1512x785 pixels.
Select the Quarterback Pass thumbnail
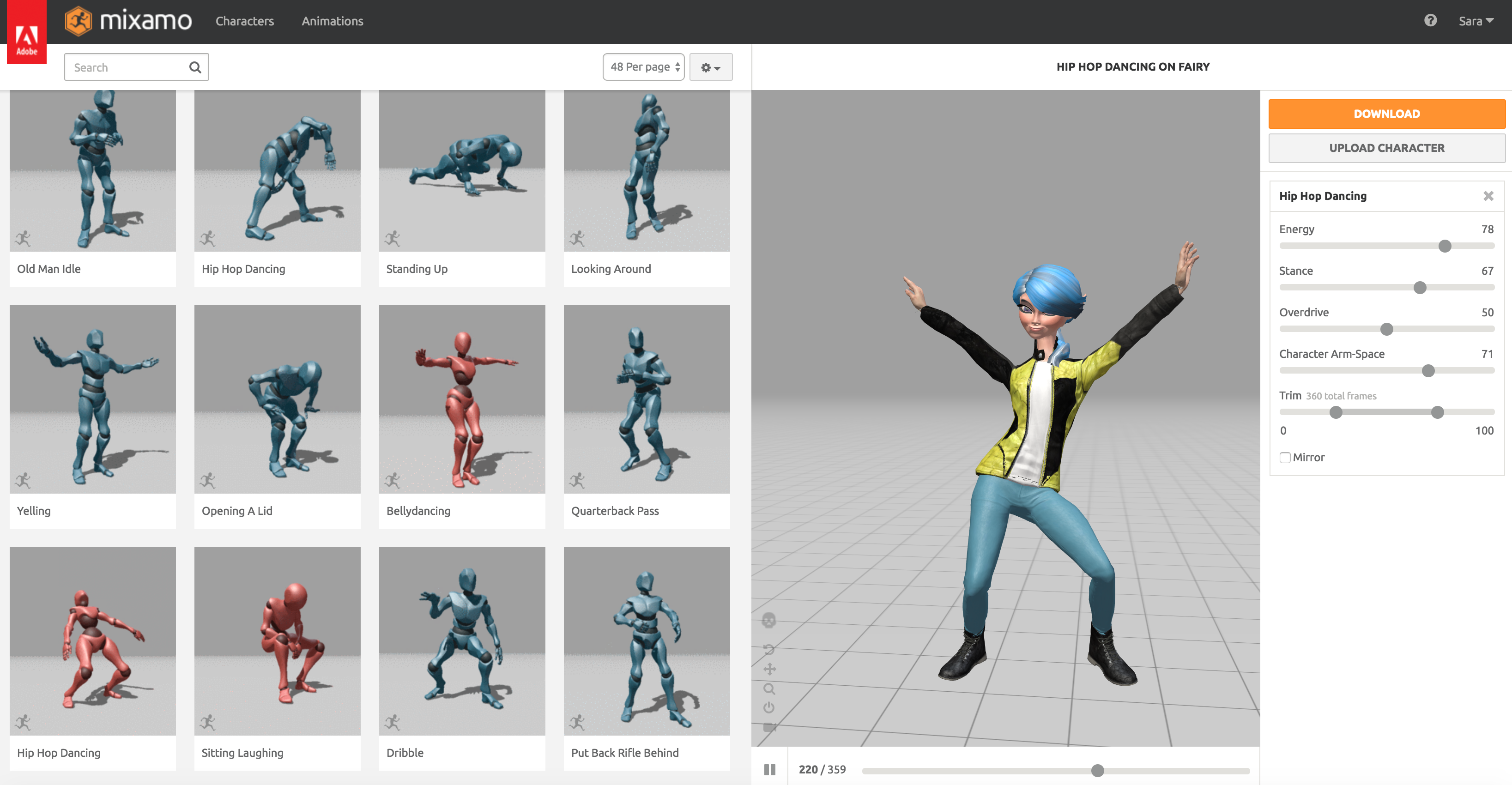coord(647,399)
